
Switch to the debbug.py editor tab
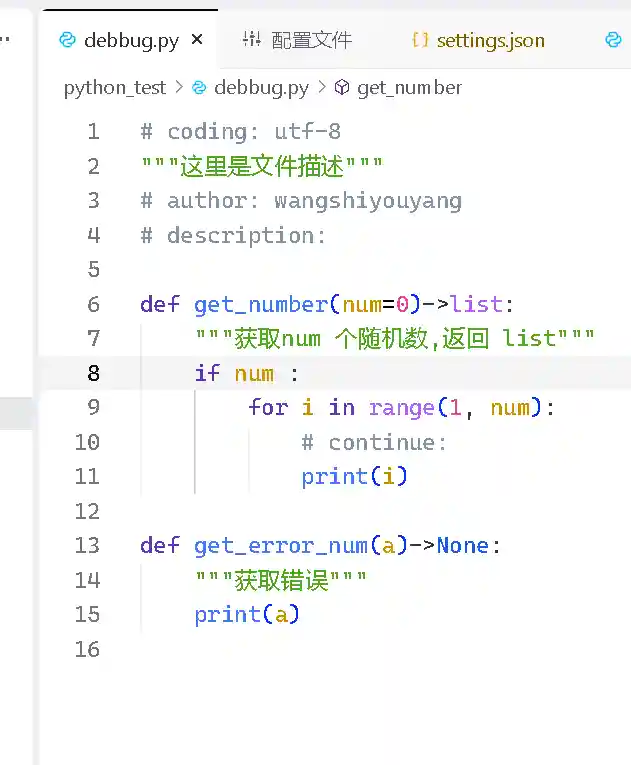[129, 40]
